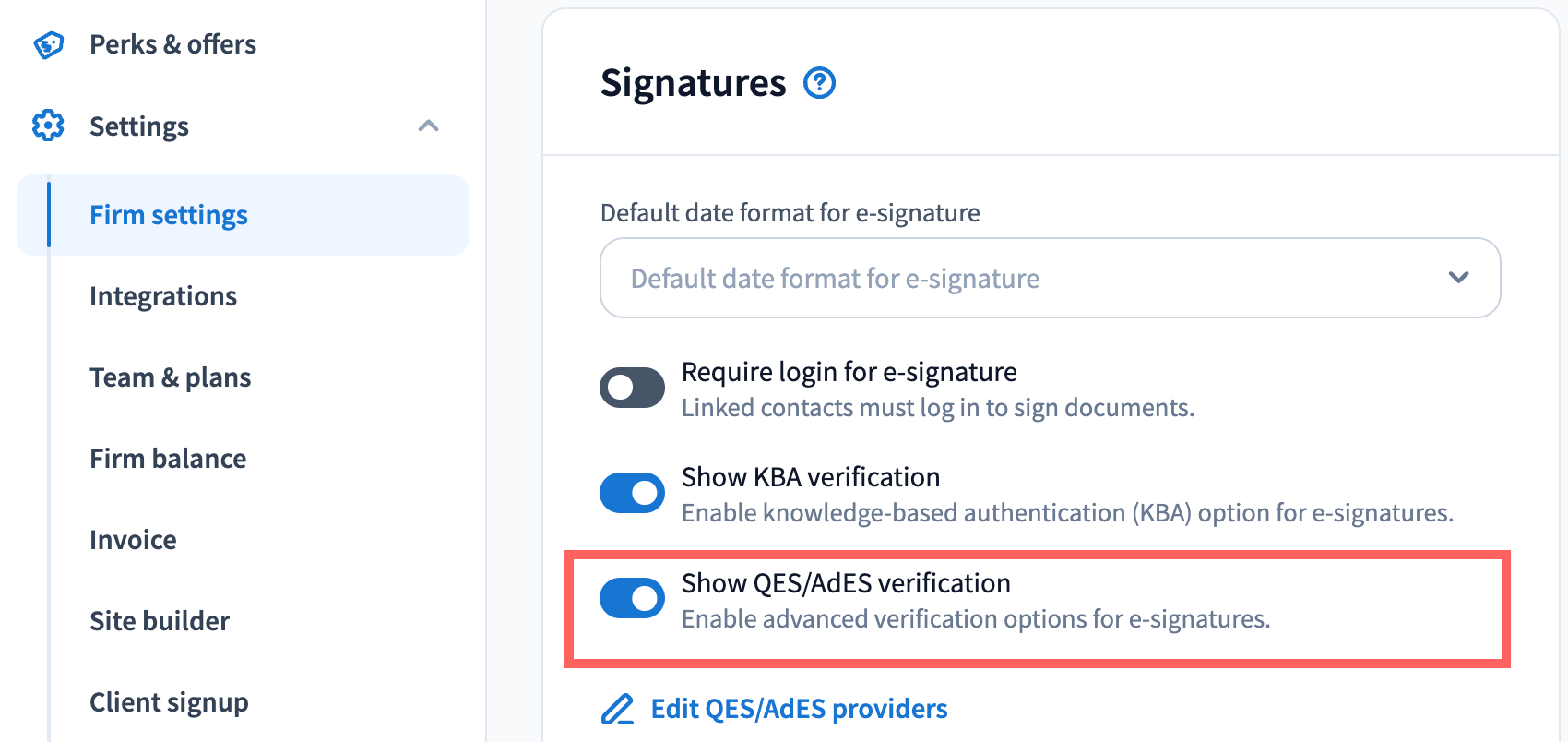
Task: Navigate to Firm balance
Action: (x=168, y=459)
